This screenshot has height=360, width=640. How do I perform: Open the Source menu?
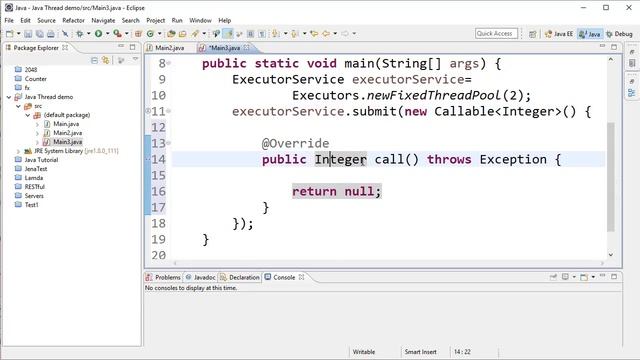point(46,20)
